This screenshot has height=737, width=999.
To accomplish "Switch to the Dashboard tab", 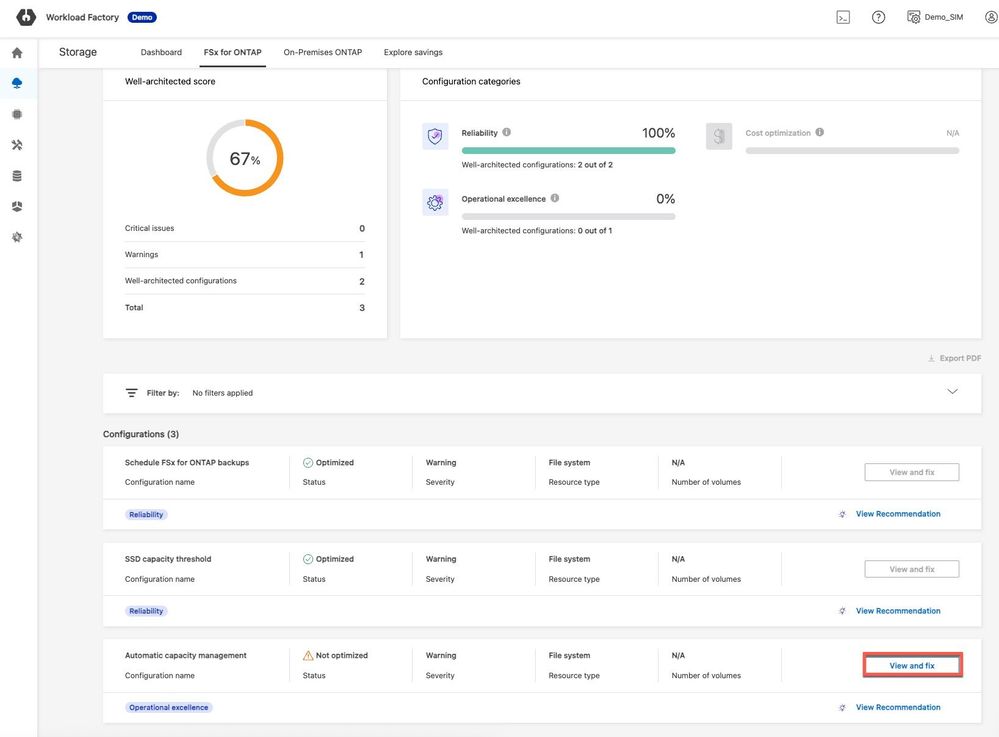I will coord(161,52).
